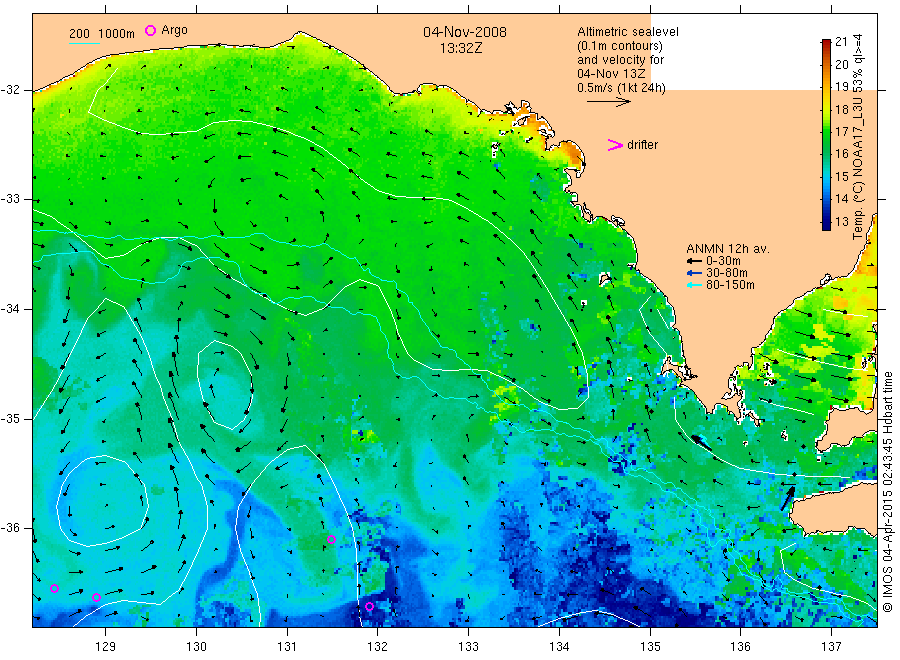The height and width of the screenshot is (660, 900).
Task: Click the colorbar tick label 19
Action: click(x=842, y=87)
